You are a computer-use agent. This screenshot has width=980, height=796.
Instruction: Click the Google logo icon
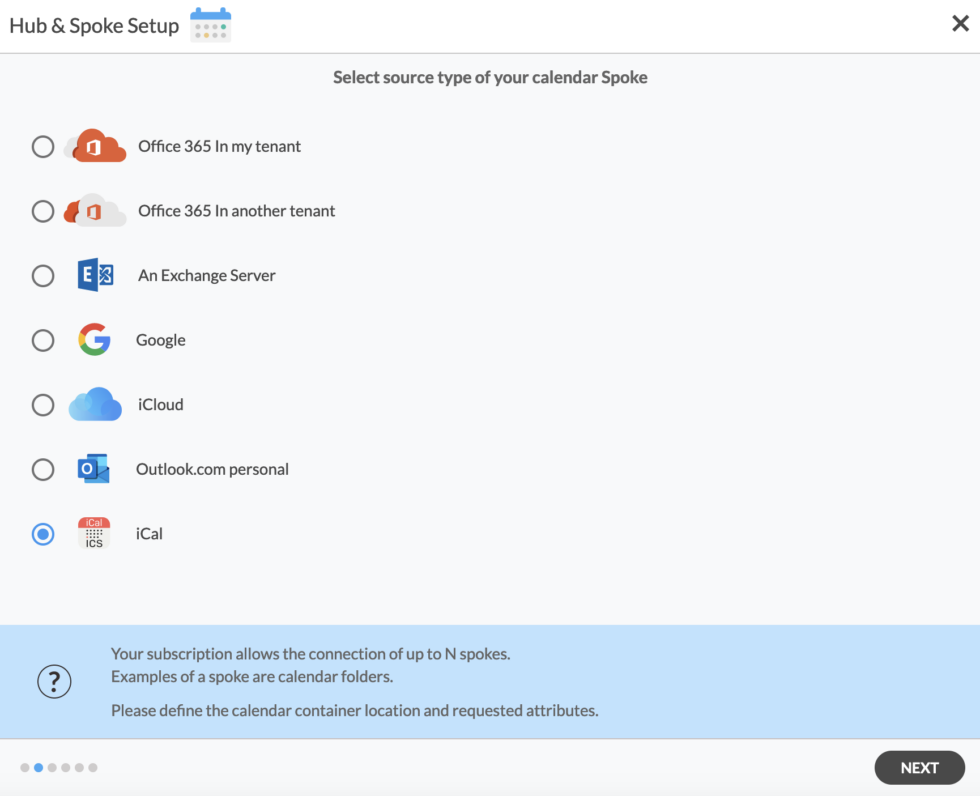coord(93,340)
